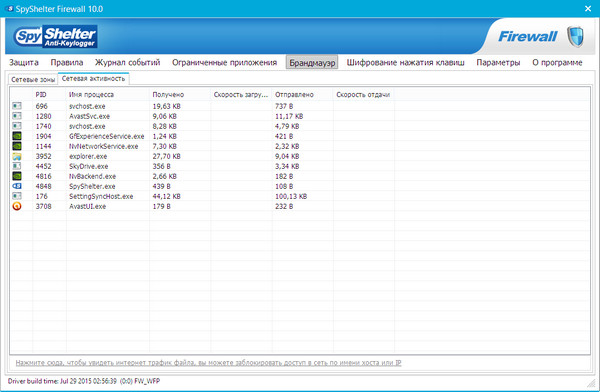Click the NvBackend.exe green icon
This screenshot has height=392, width=600.
coord(17,176)
